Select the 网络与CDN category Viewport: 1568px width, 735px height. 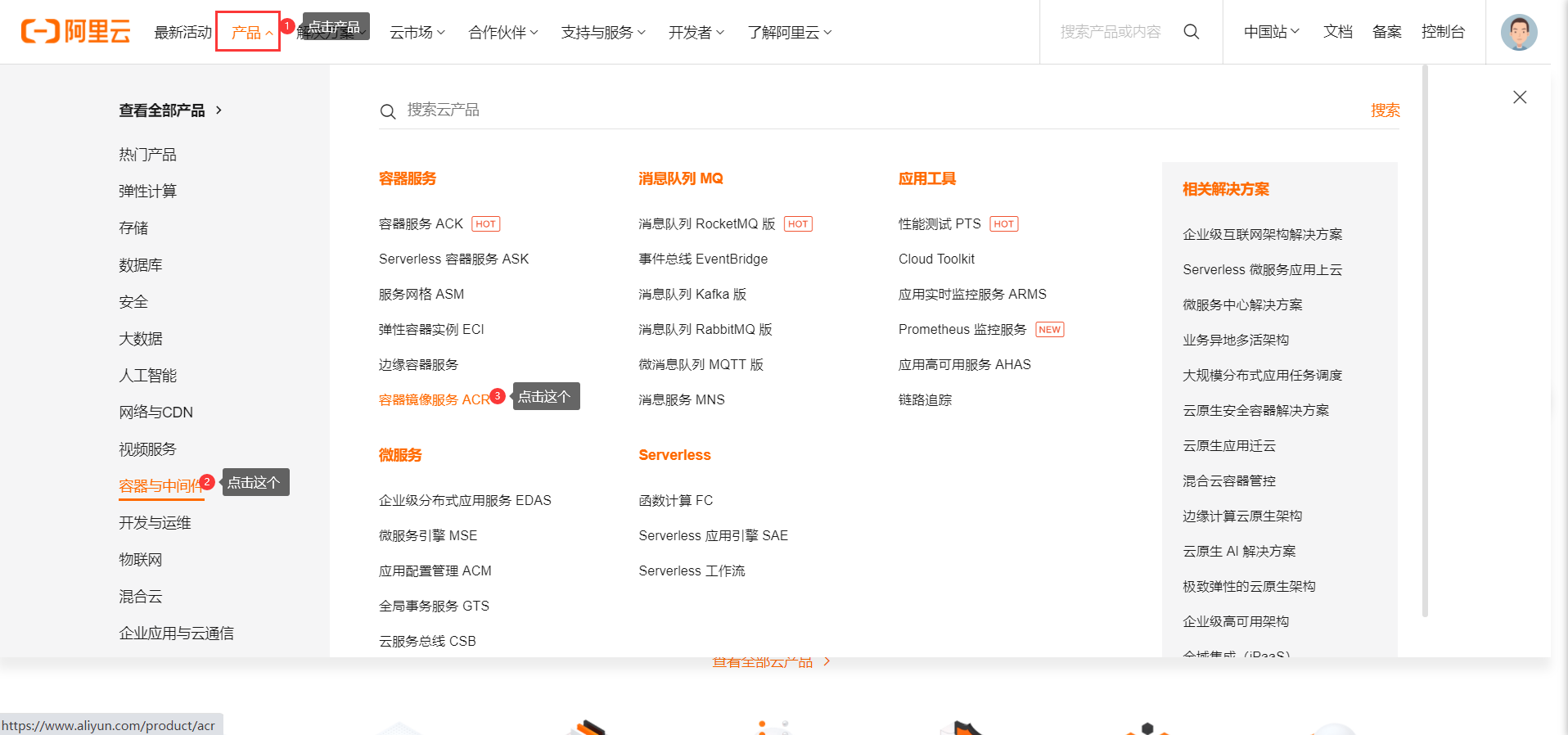click(155, 412)
